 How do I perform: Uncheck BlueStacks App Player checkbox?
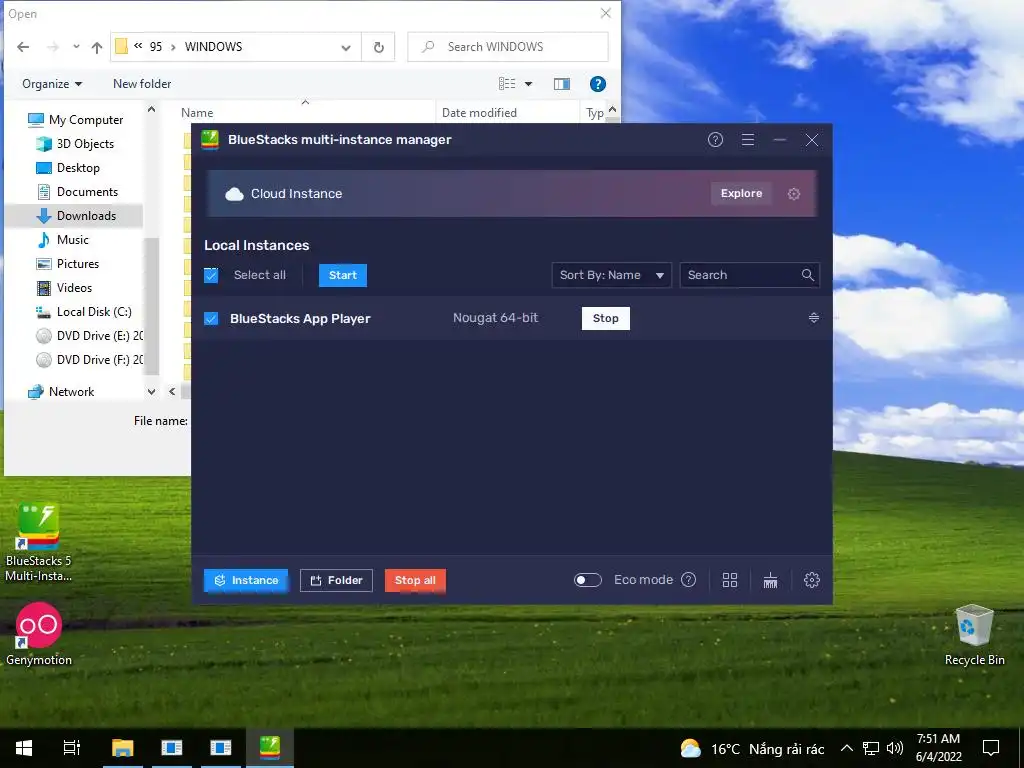pyautogui.click(x=211, y=318)
